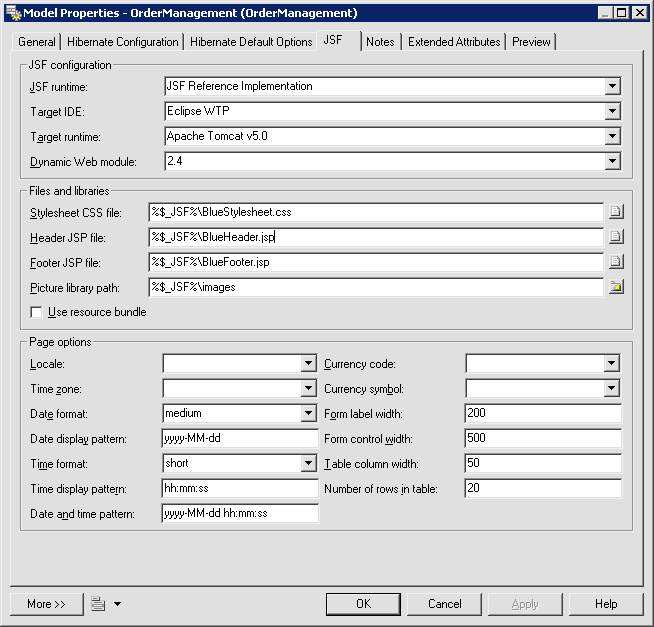Close the Model Properties dialog
Screen dimensions: 654x627
639,13
